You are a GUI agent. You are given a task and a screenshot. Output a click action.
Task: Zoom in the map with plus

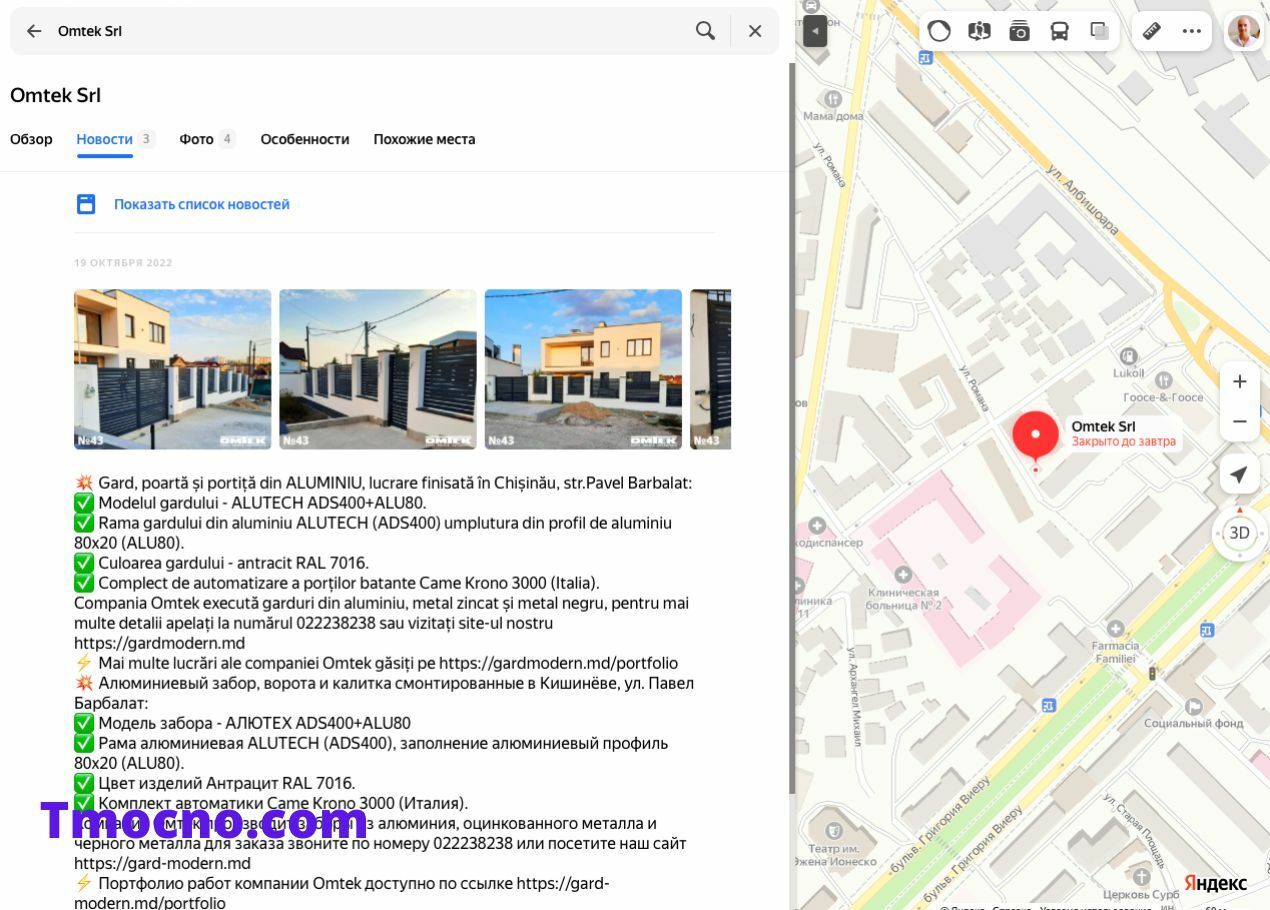(x=1239, y=381)
